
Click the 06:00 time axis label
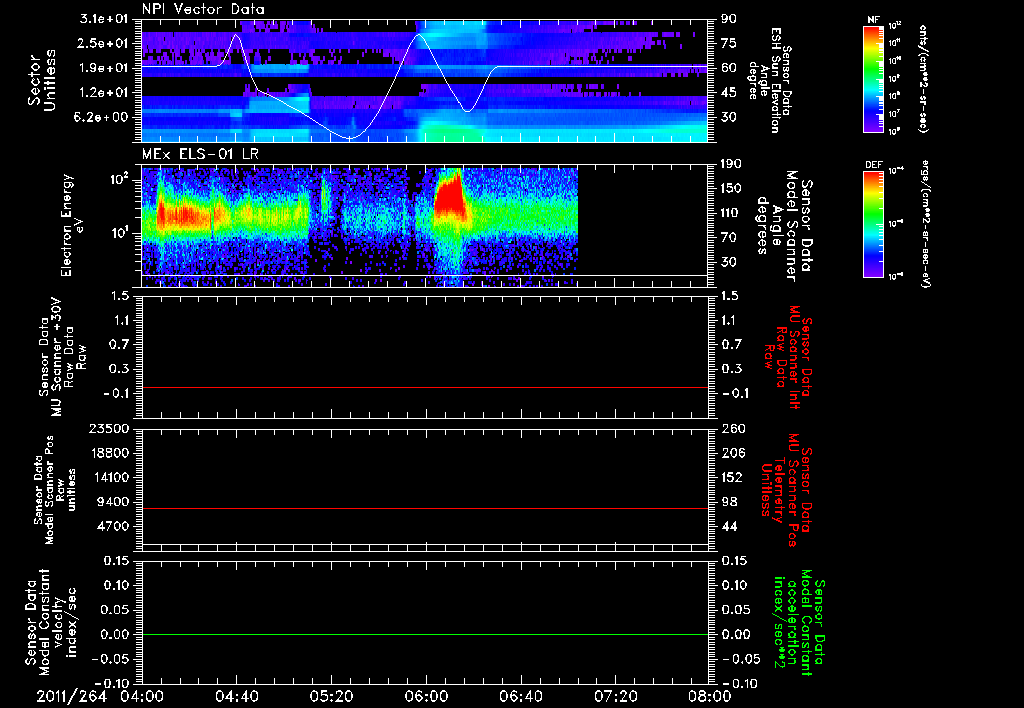click(426, 696)
